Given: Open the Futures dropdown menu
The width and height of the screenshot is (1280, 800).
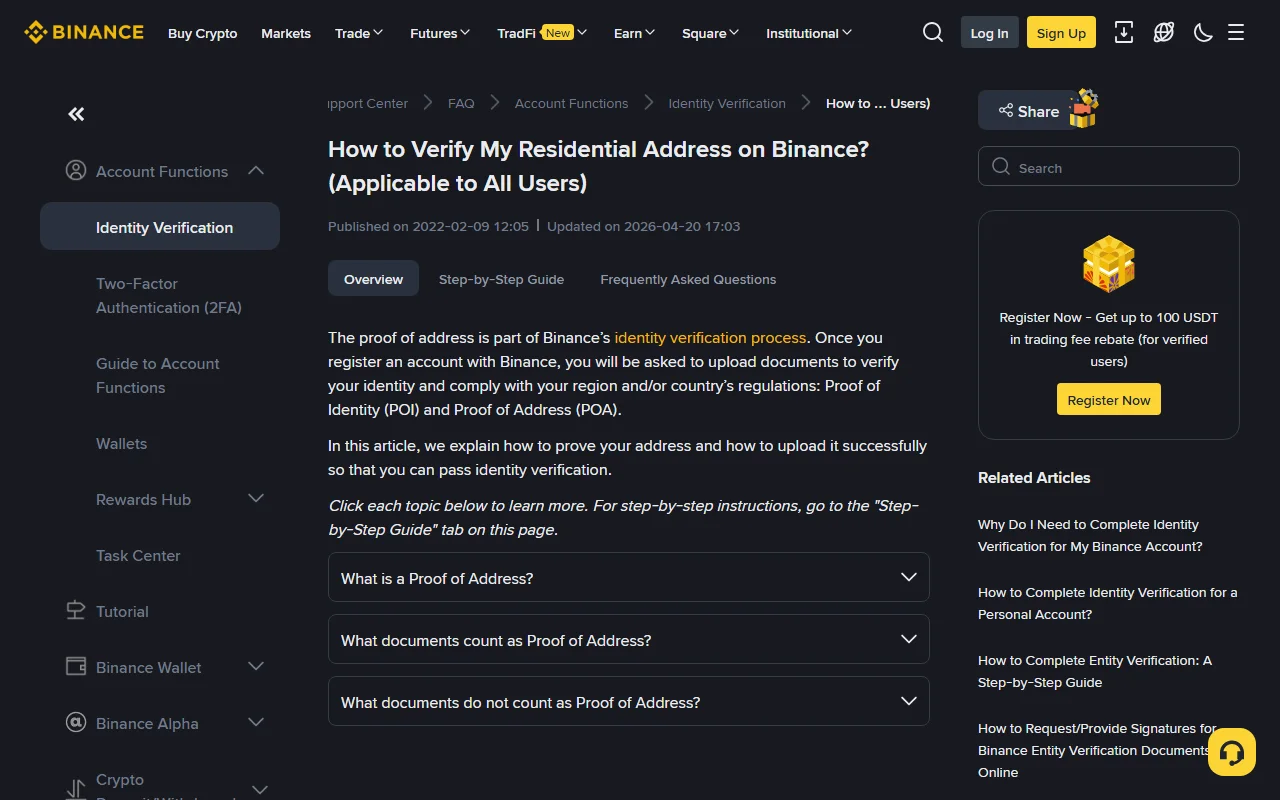Looking at the screenshot, I should (440, 33).
